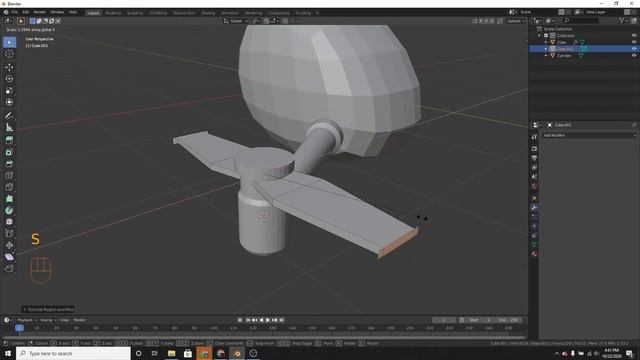Open the Add Modifier dropdown

[x=589, y=135]
